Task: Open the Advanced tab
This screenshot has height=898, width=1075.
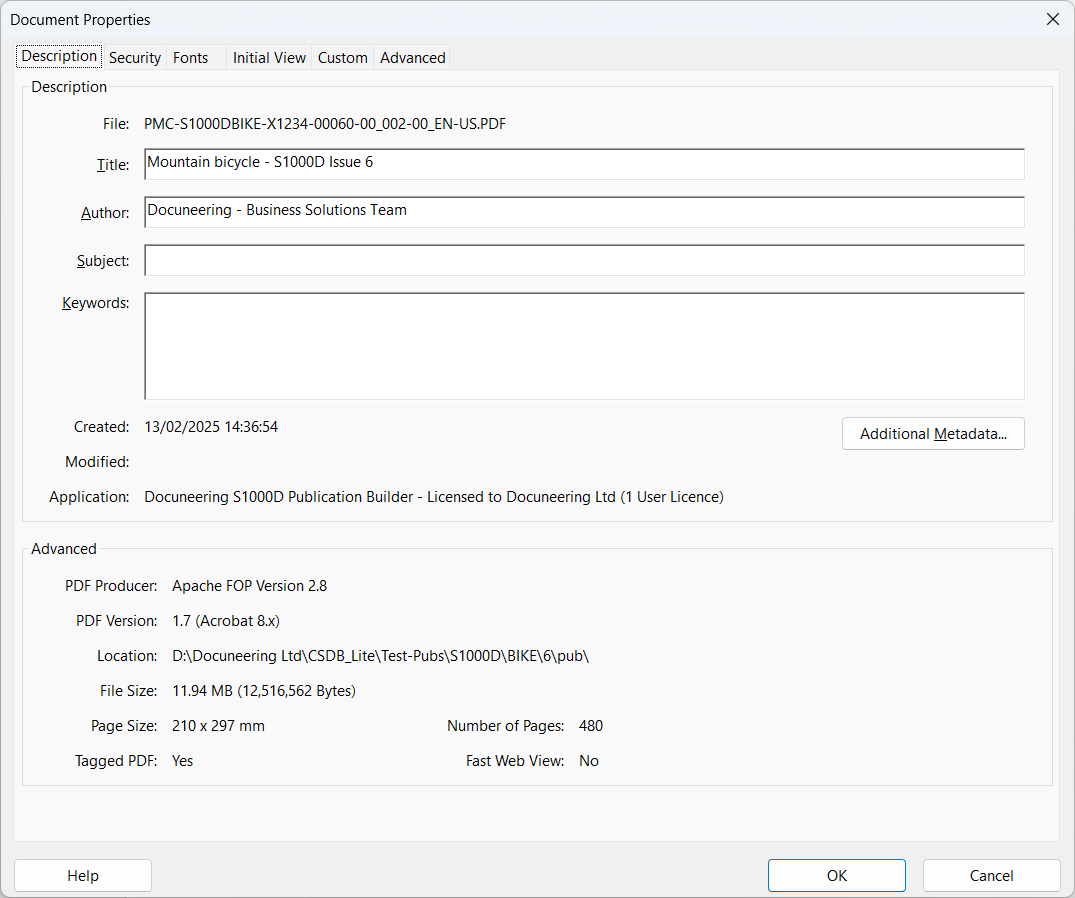Action: pos(413,58)
